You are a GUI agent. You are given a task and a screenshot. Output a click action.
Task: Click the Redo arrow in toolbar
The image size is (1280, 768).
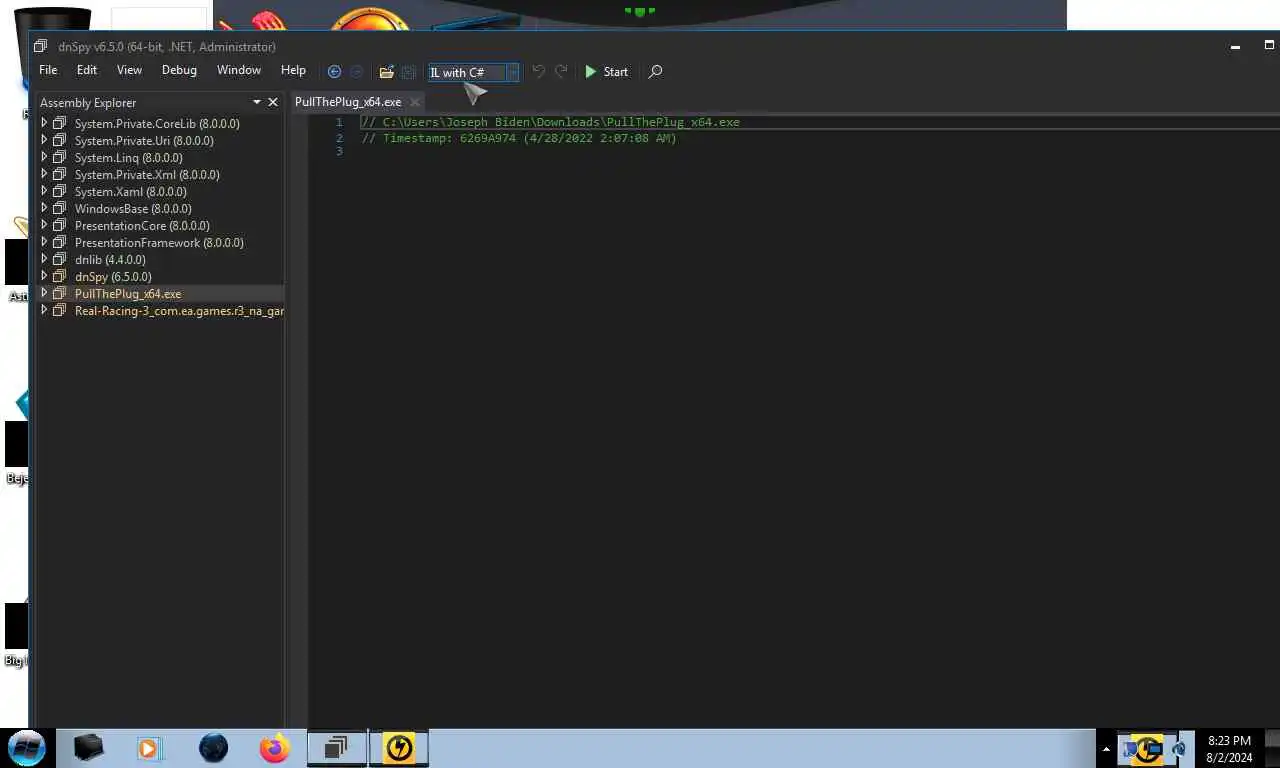pyautogui.click(x=561, y=71)
